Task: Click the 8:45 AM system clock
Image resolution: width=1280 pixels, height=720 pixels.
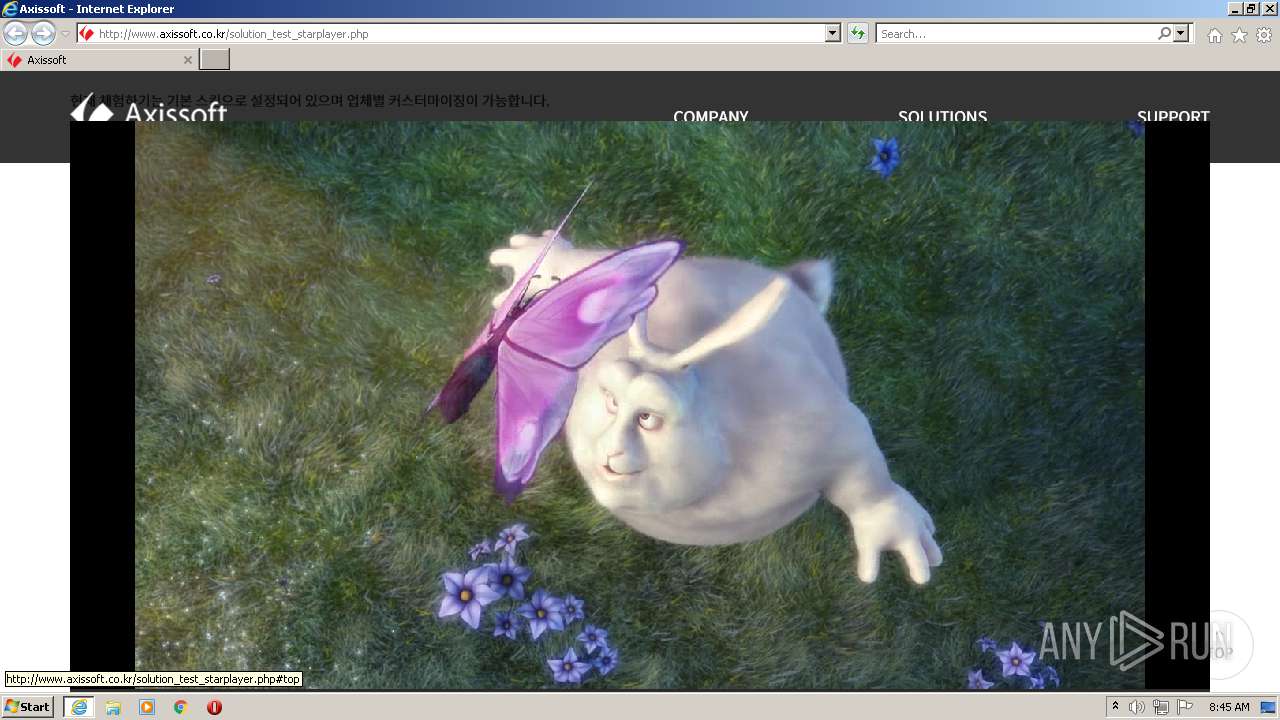Action: pos(1229,707)
